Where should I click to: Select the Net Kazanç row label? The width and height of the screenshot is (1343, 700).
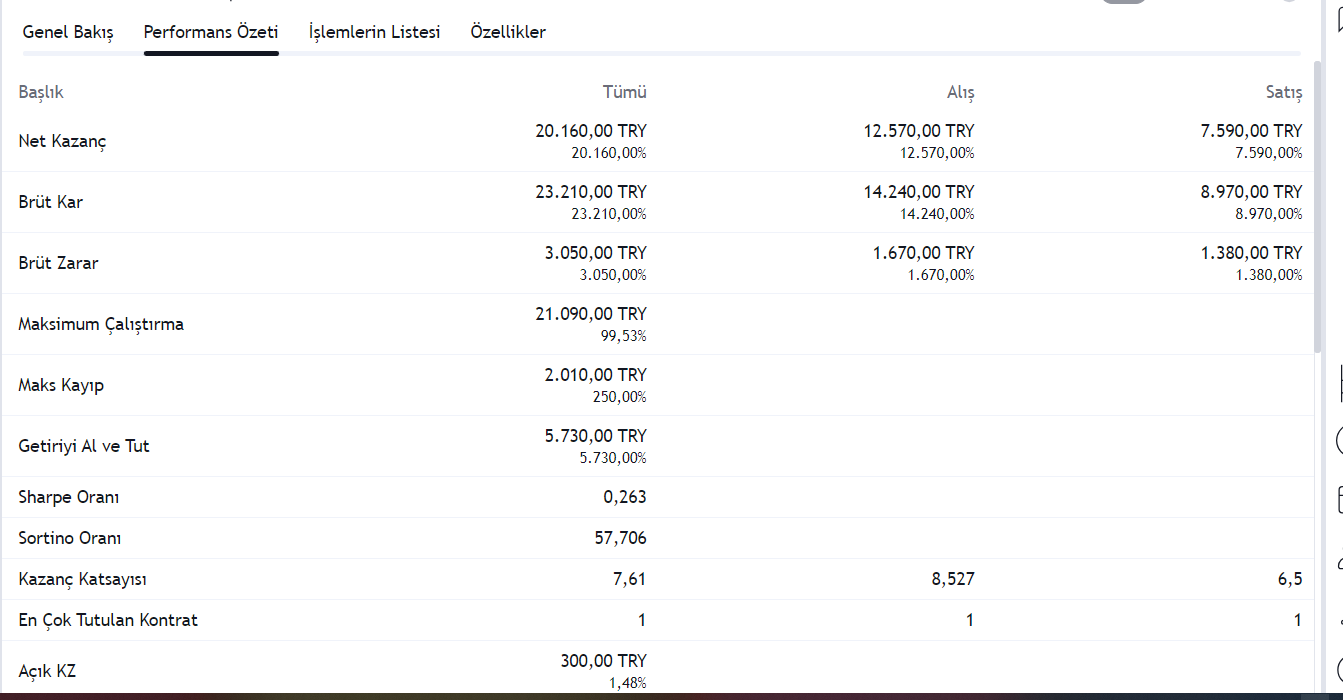(62, 141)
